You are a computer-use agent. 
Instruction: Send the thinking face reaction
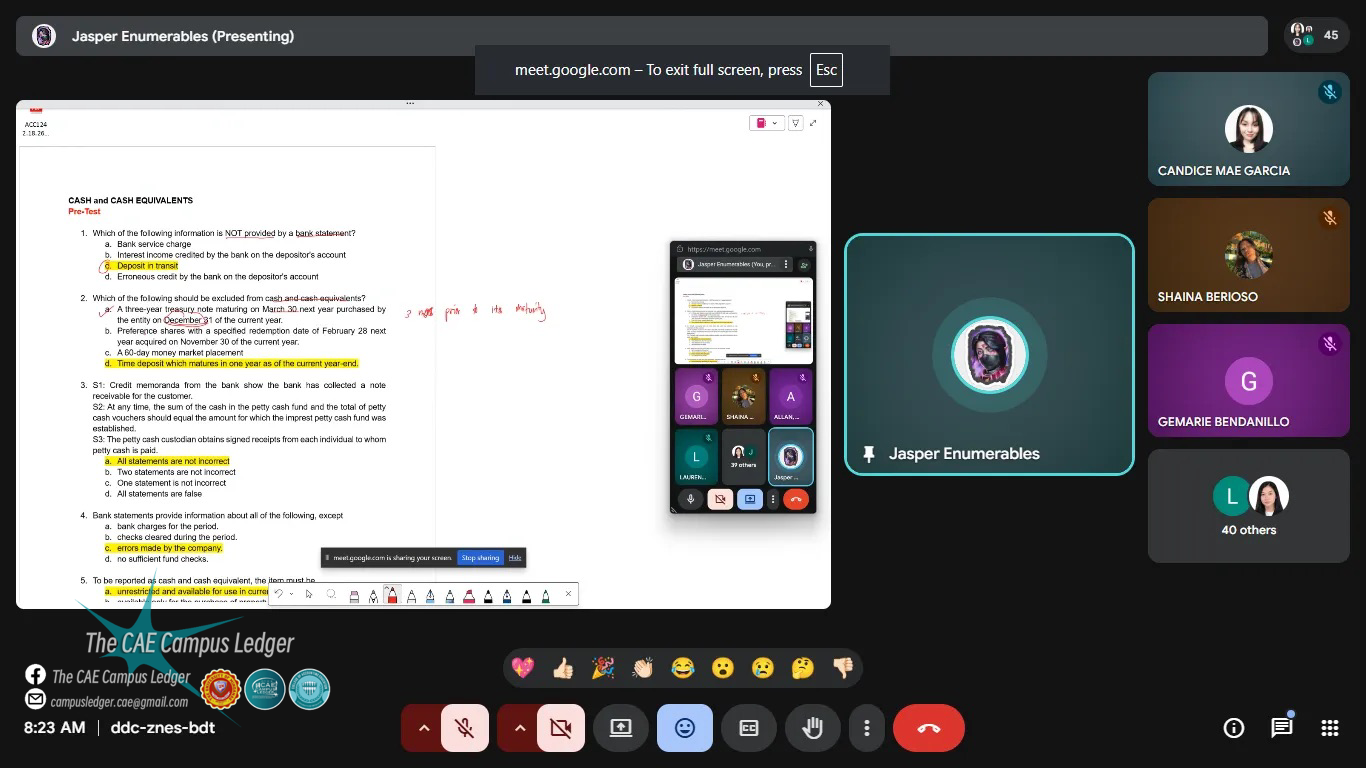click(803, 668)
